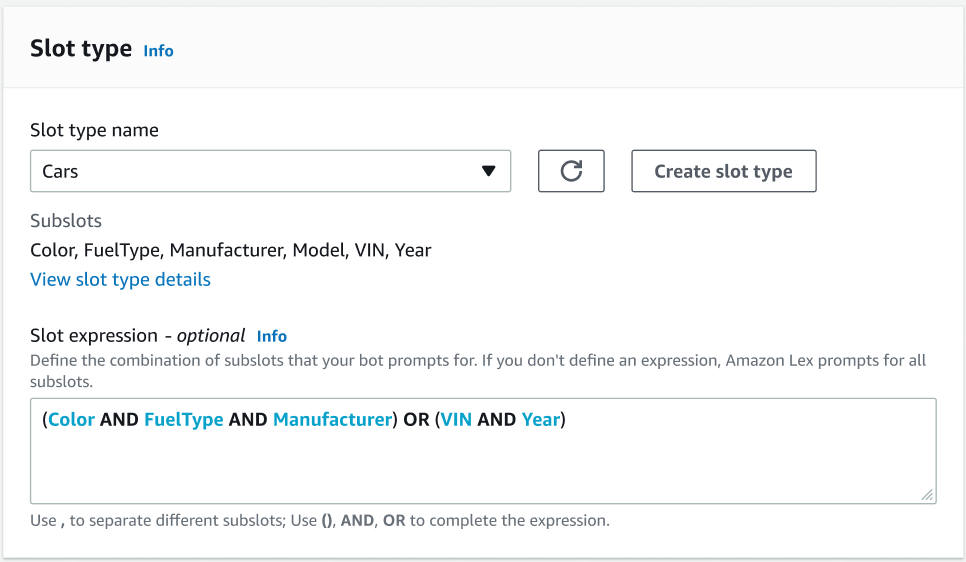This screenshot has width=966, height=562.
Task: Select the Manufacturer token in the expression
Action: tap(331, 420)
